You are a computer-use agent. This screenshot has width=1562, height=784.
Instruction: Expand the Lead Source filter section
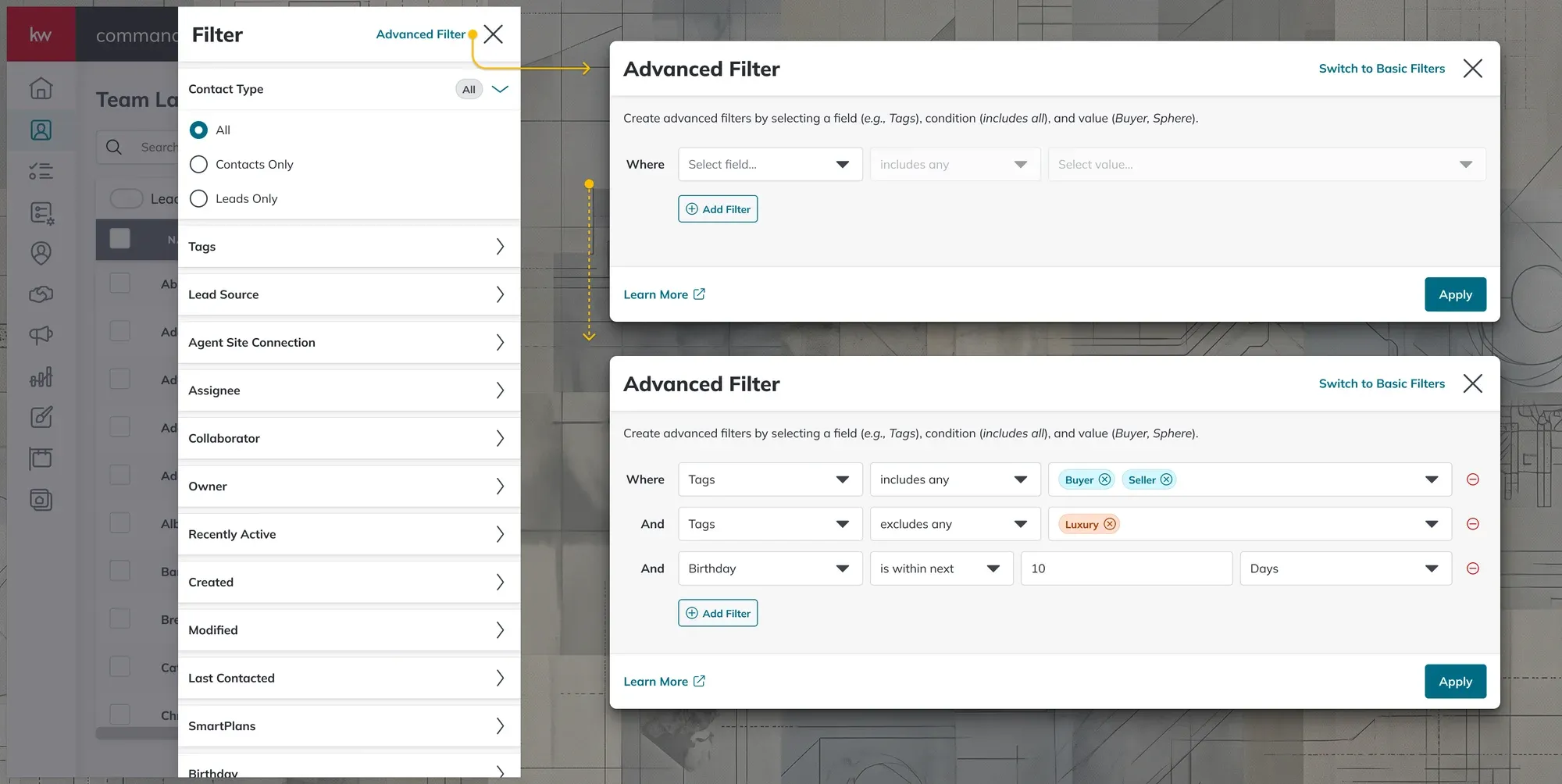coord(349,294)
